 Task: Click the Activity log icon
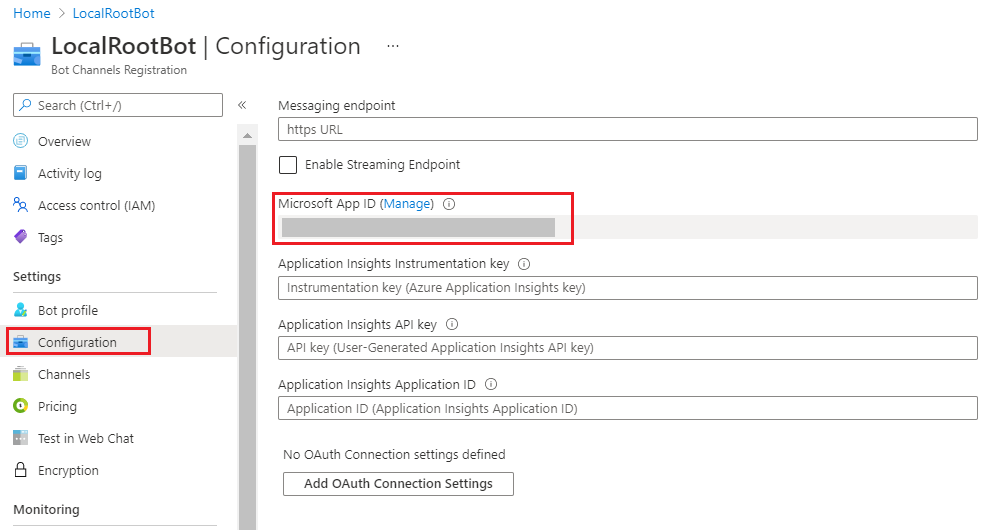pyautogui.click(x=20, y=173)
